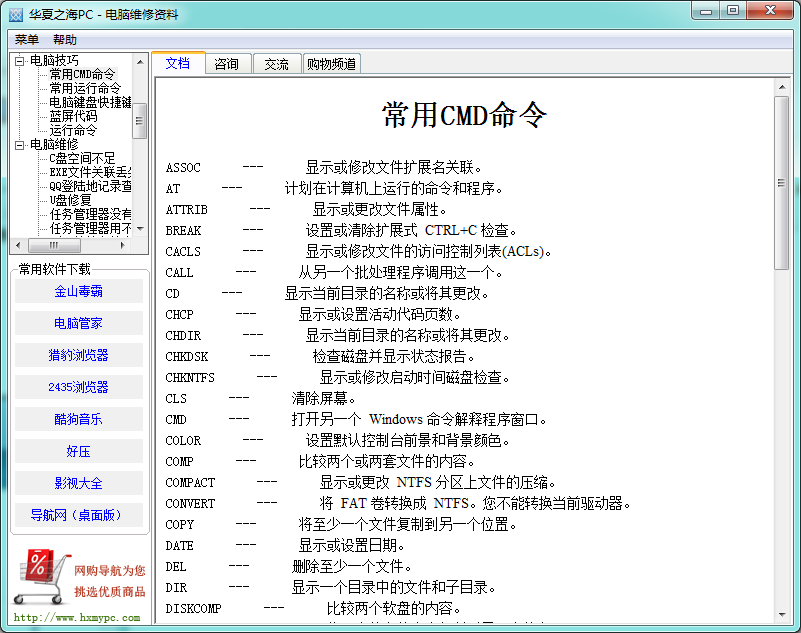Click the 导航网（桌面版） link

[x=79, y=515]
